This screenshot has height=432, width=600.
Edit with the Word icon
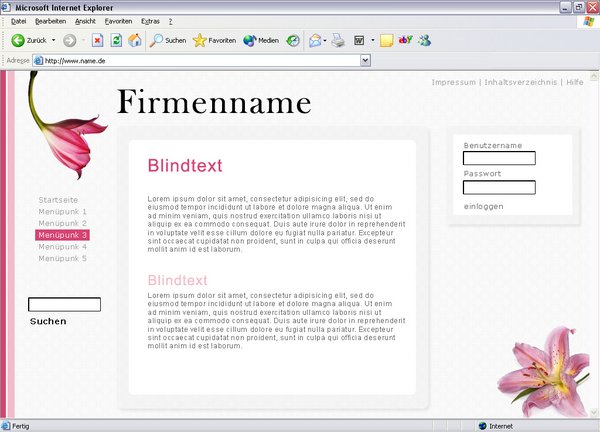359,40
